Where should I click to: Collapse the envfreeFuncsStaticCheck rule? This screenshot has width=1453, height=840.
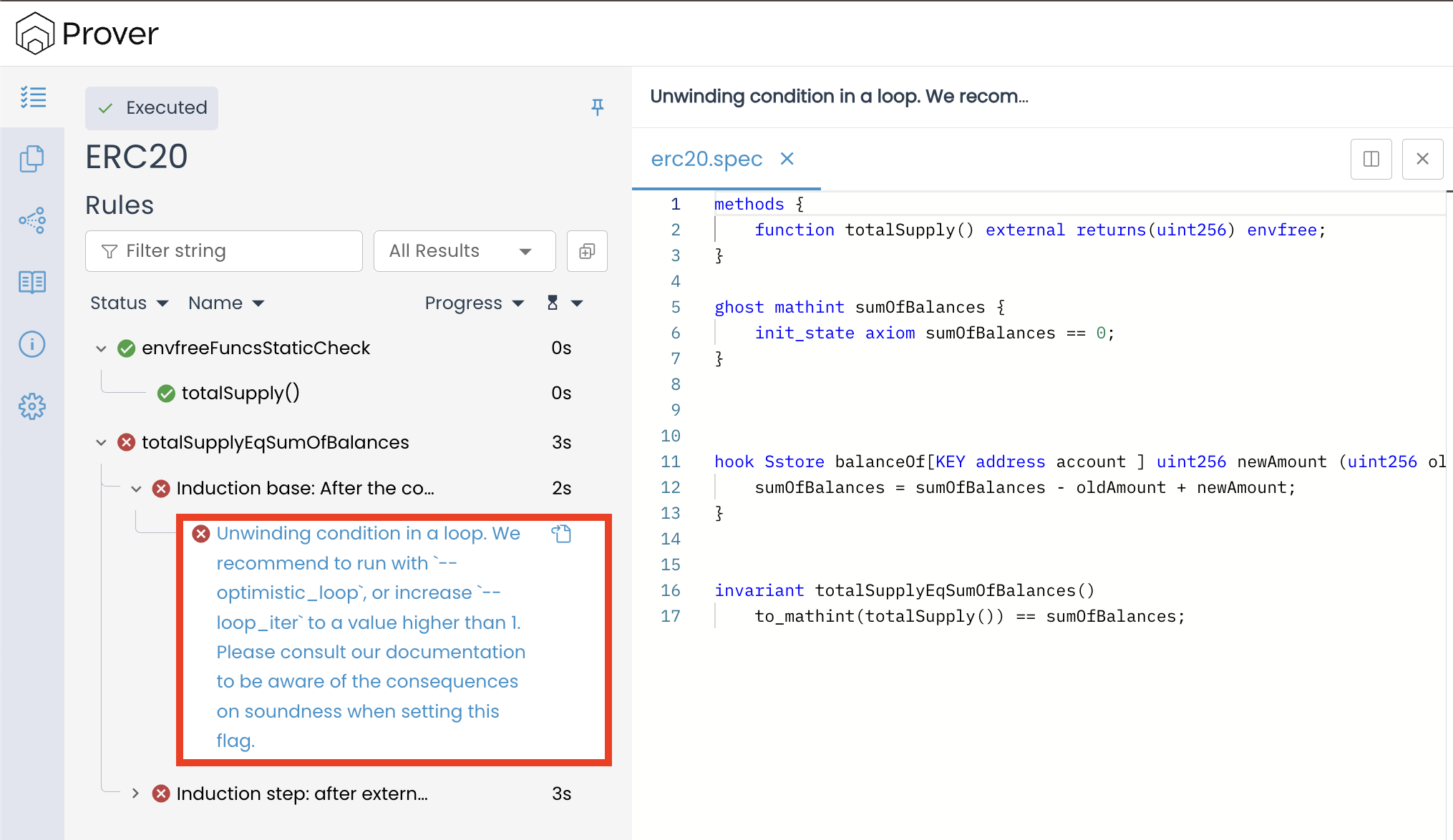[x=101, y=348]
